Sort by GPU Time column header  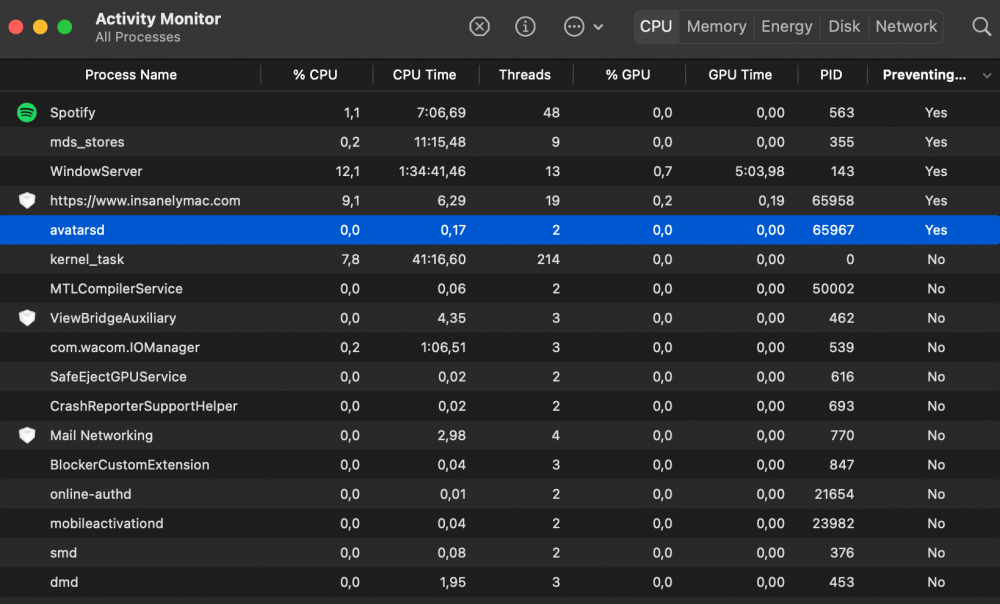(740, 75)
